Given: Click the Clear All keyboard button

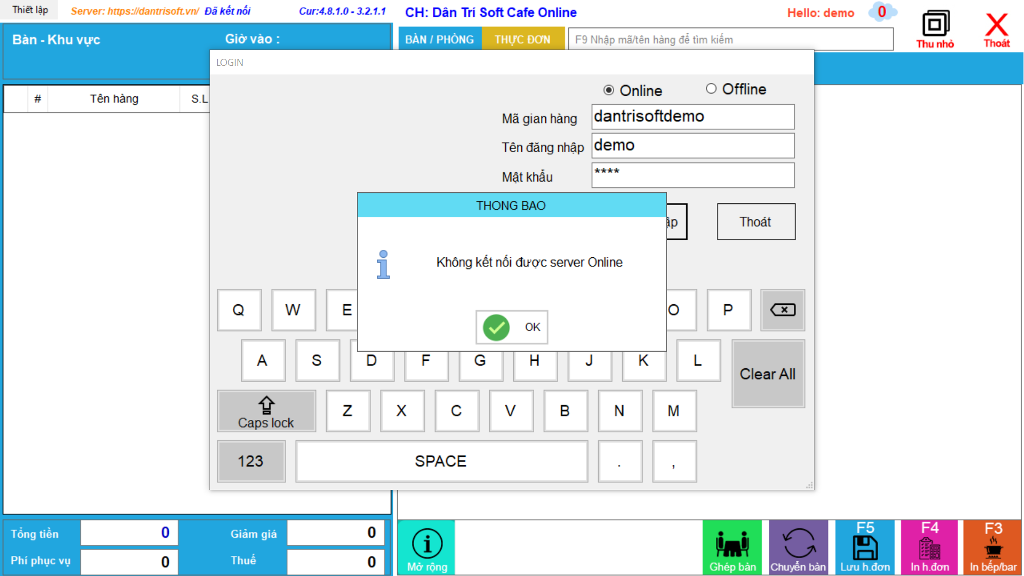Looking at the screenshot, I should pyautogui.click(x=768, y=374).
